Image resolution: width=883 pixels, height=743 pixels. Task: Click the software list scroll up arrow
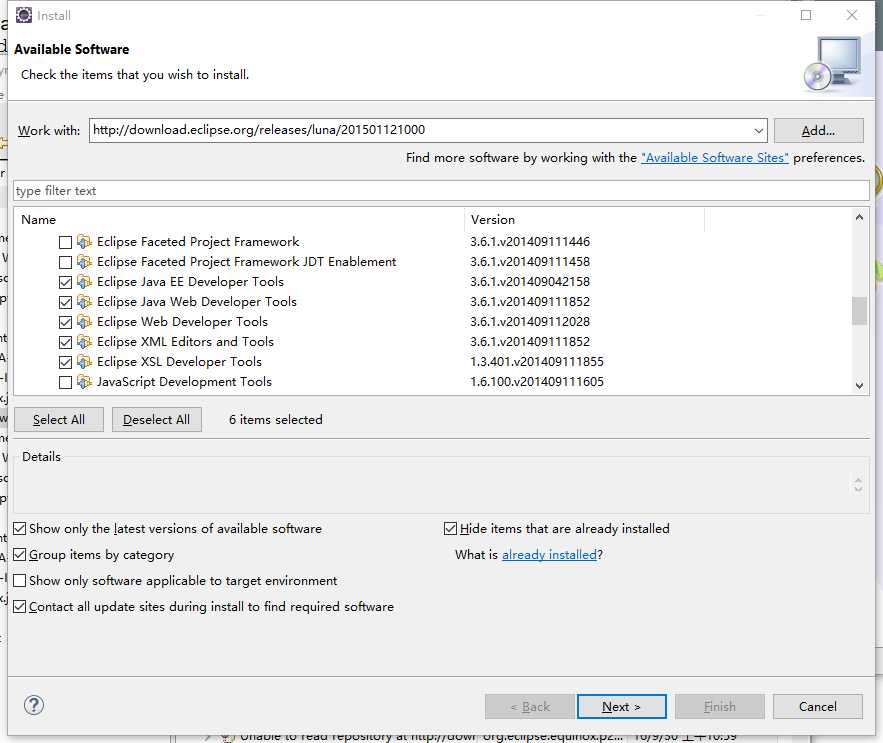coord(859,217)
